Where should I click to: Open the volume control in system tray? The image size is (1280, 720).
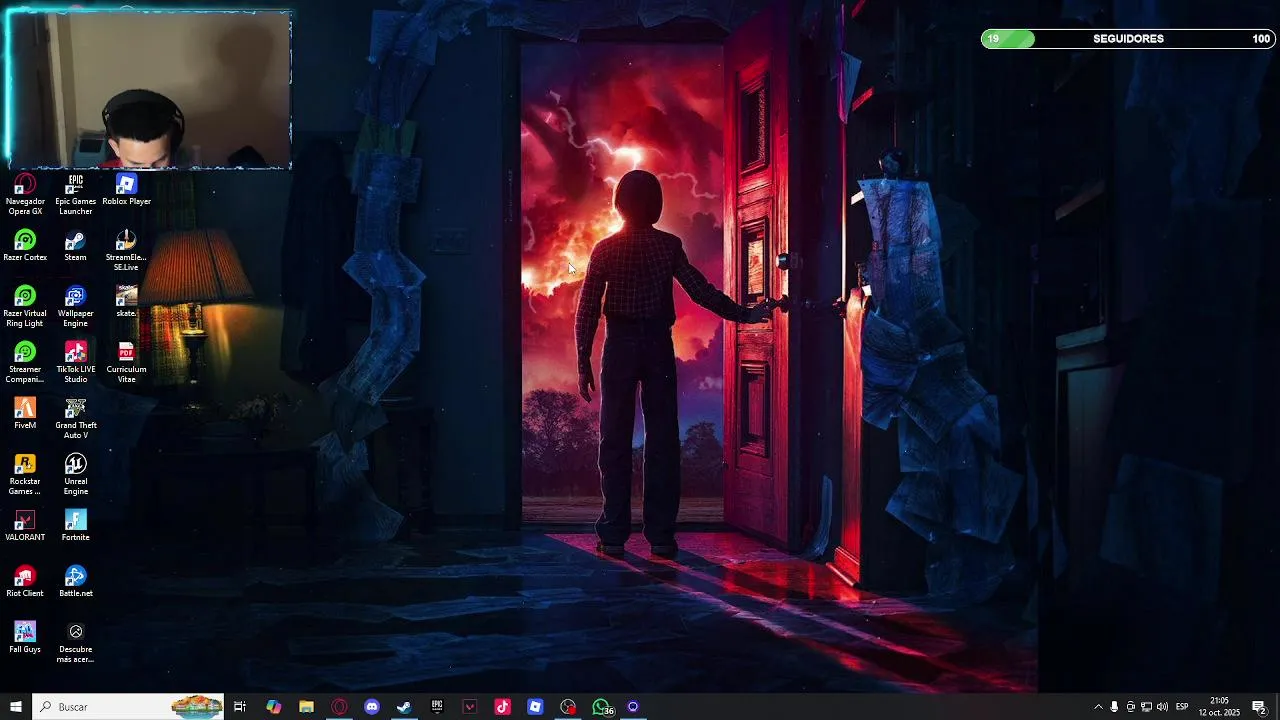[x=1162, y=707]
